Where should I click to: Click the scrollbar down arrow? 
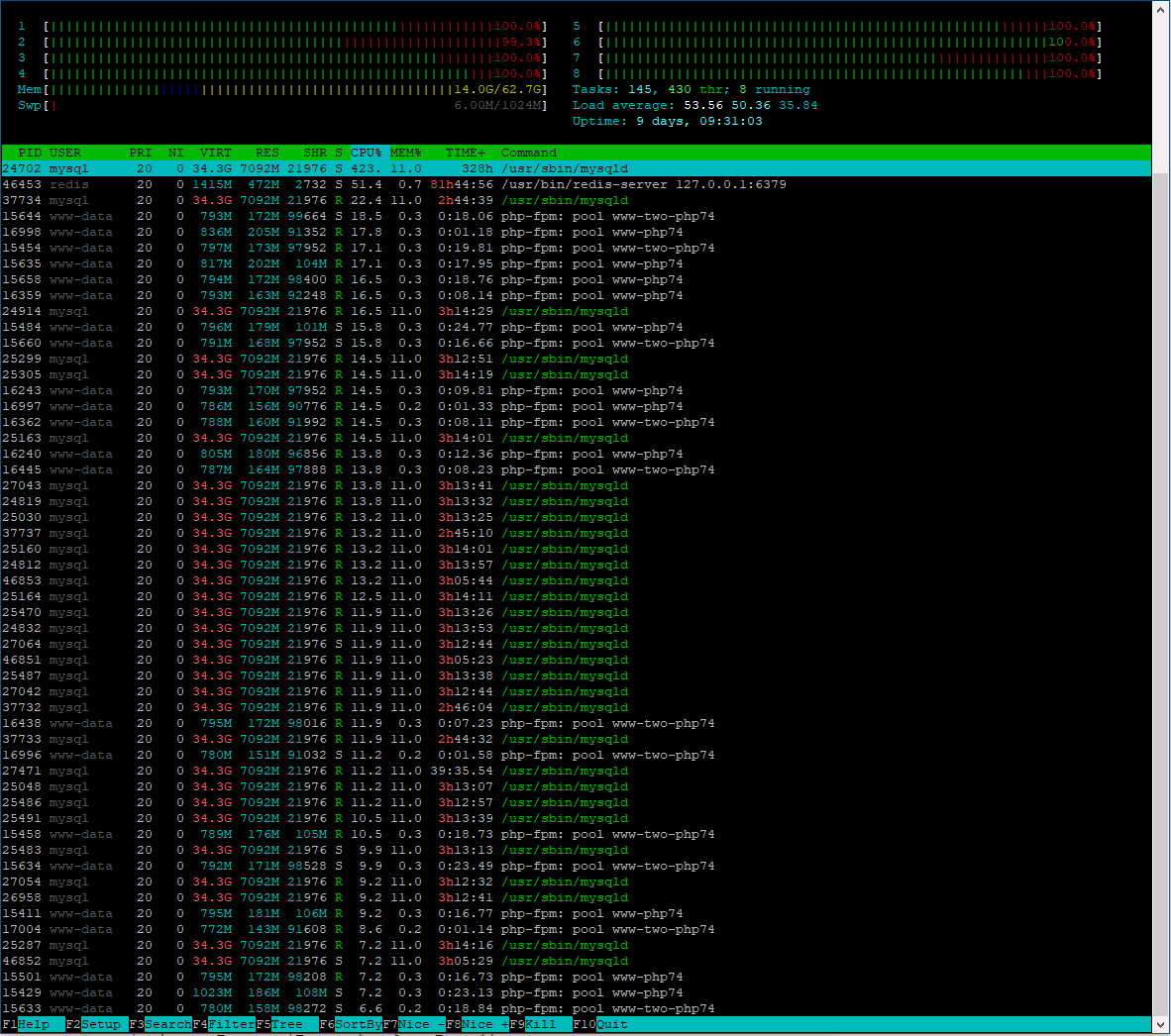[x=1160, y=1024]
